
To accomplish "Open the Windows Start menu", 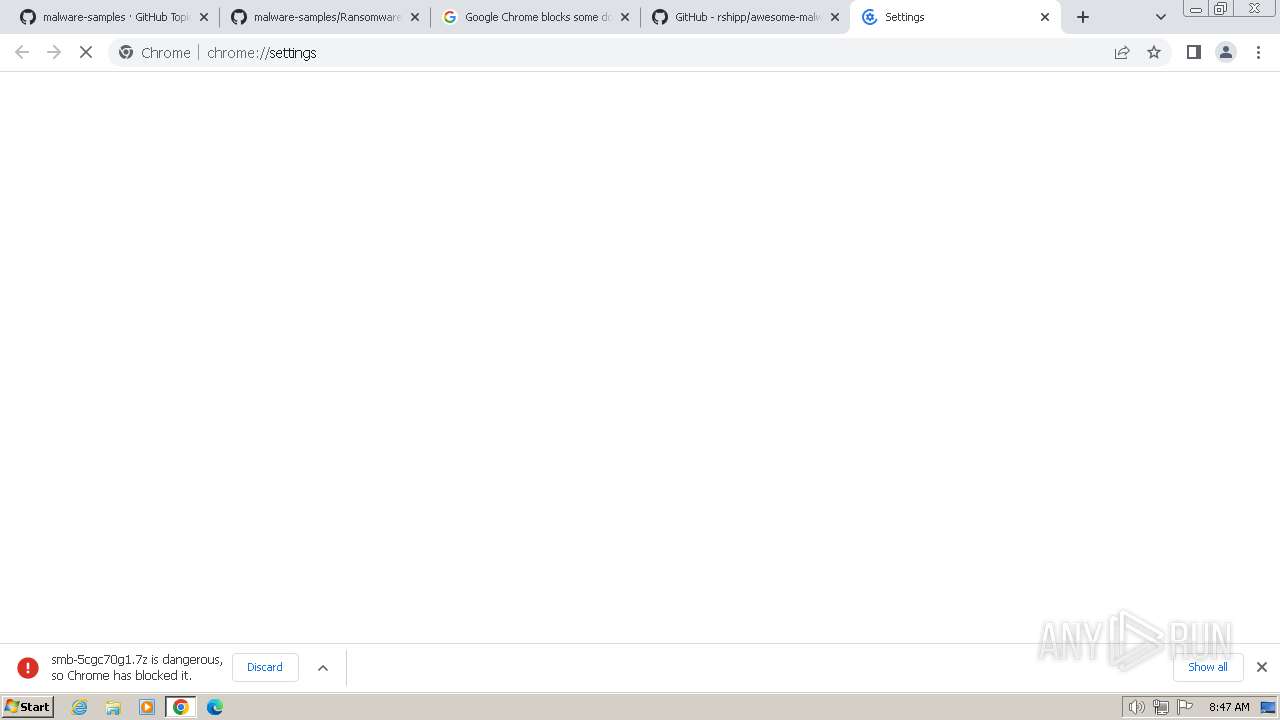I will click(x=28, y=707).
